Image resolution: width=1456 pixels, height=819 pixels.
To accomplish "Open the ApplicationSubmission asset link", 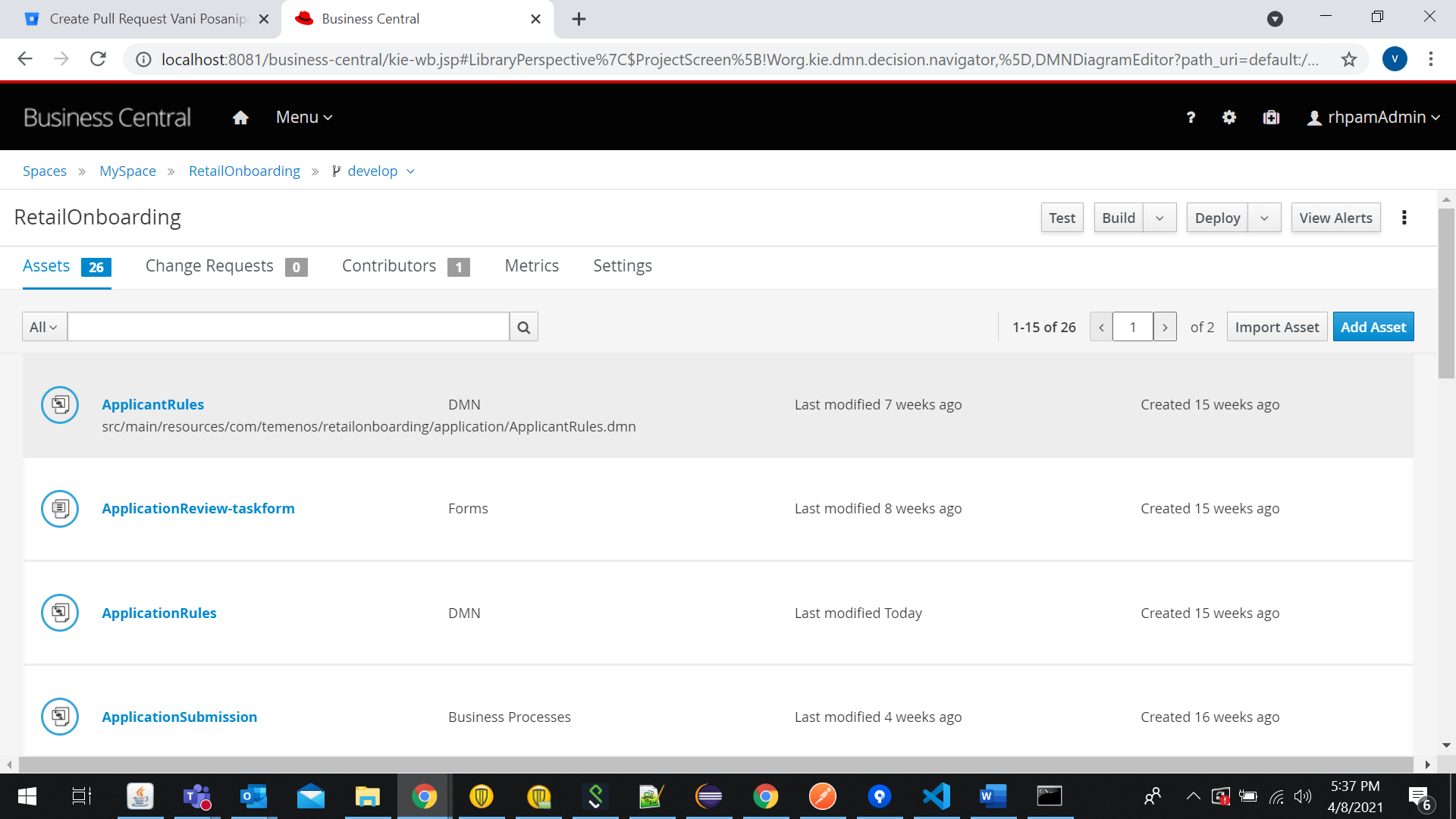I will pos(179,717).
